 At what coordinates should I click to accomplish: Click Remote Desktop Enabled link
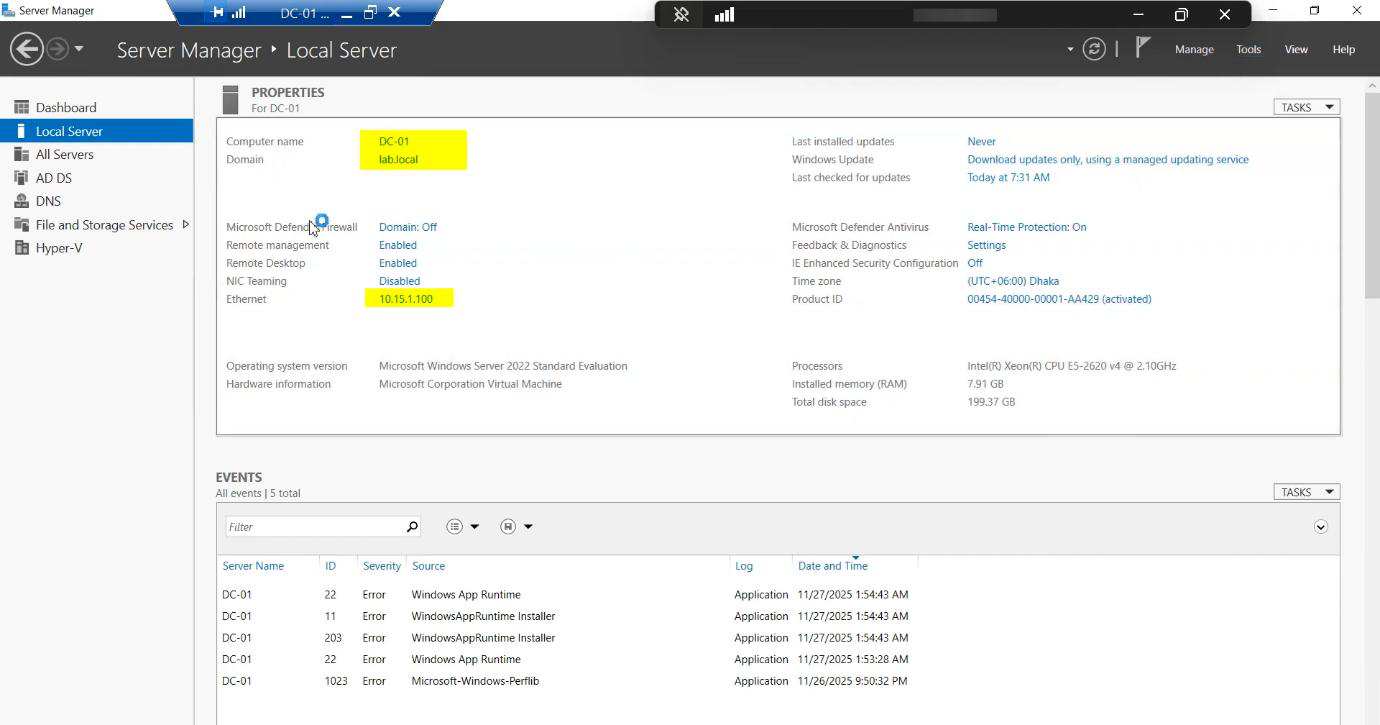tap(398, 263)
